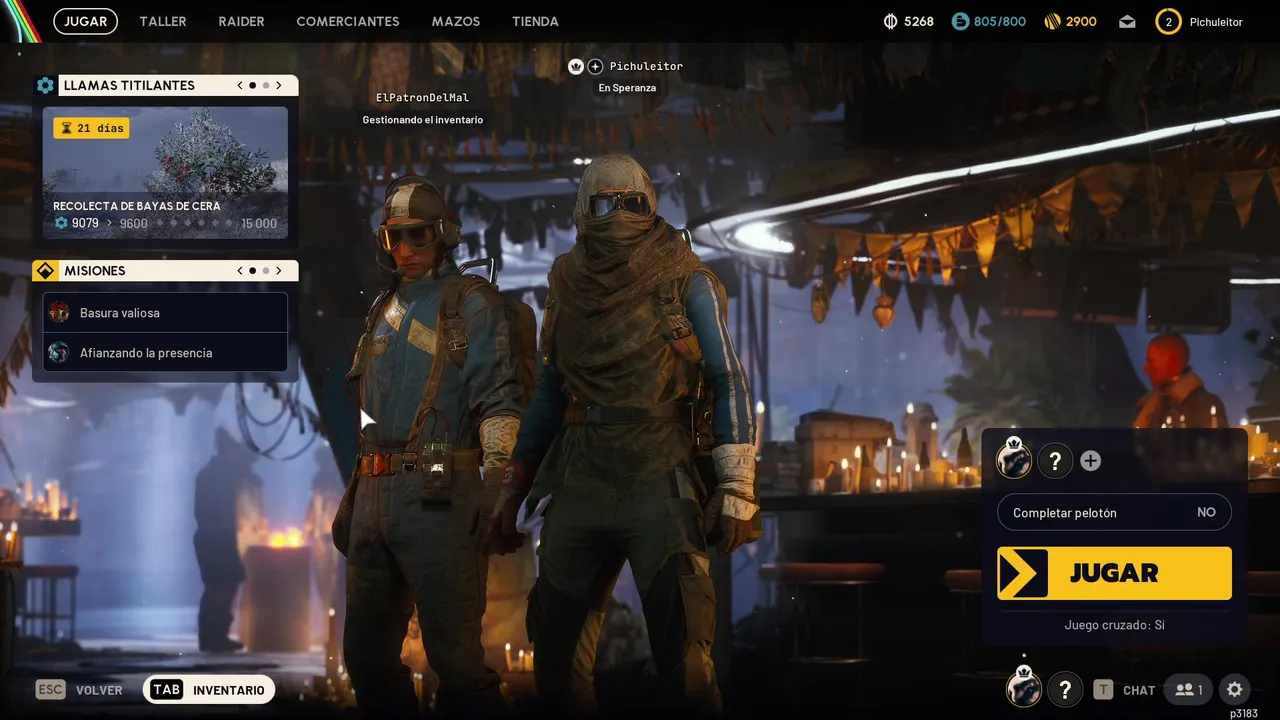Viewport: 1280px width, 720px height.
Task: Select player name ElPatronDelMal
Action: click(422, 98)
